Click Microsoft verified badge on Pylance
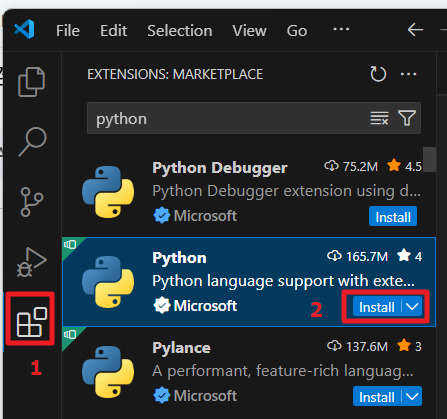 (162, 396)
